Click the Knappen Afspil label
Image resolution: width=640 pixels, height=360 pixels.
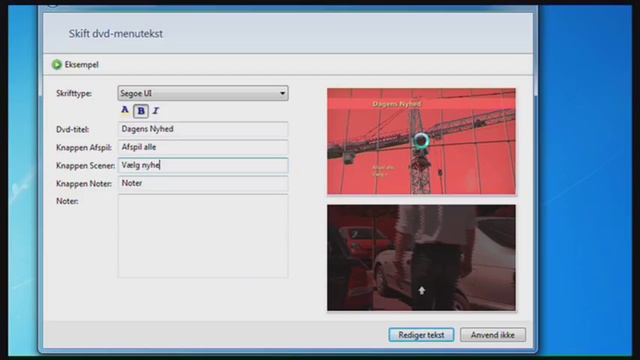(x=84, y=147)
